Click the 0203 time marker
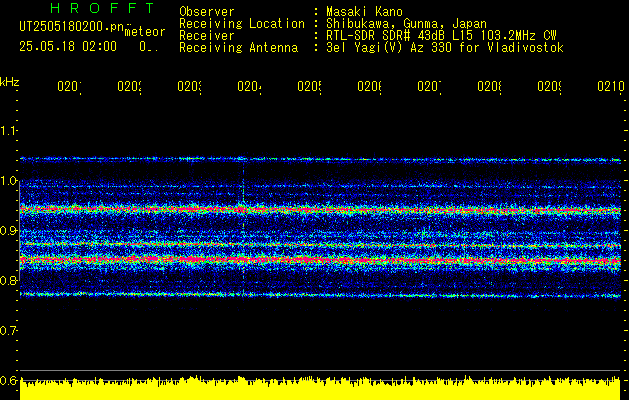This screenshot has width=629, height=400. click(x=189, y=86)
